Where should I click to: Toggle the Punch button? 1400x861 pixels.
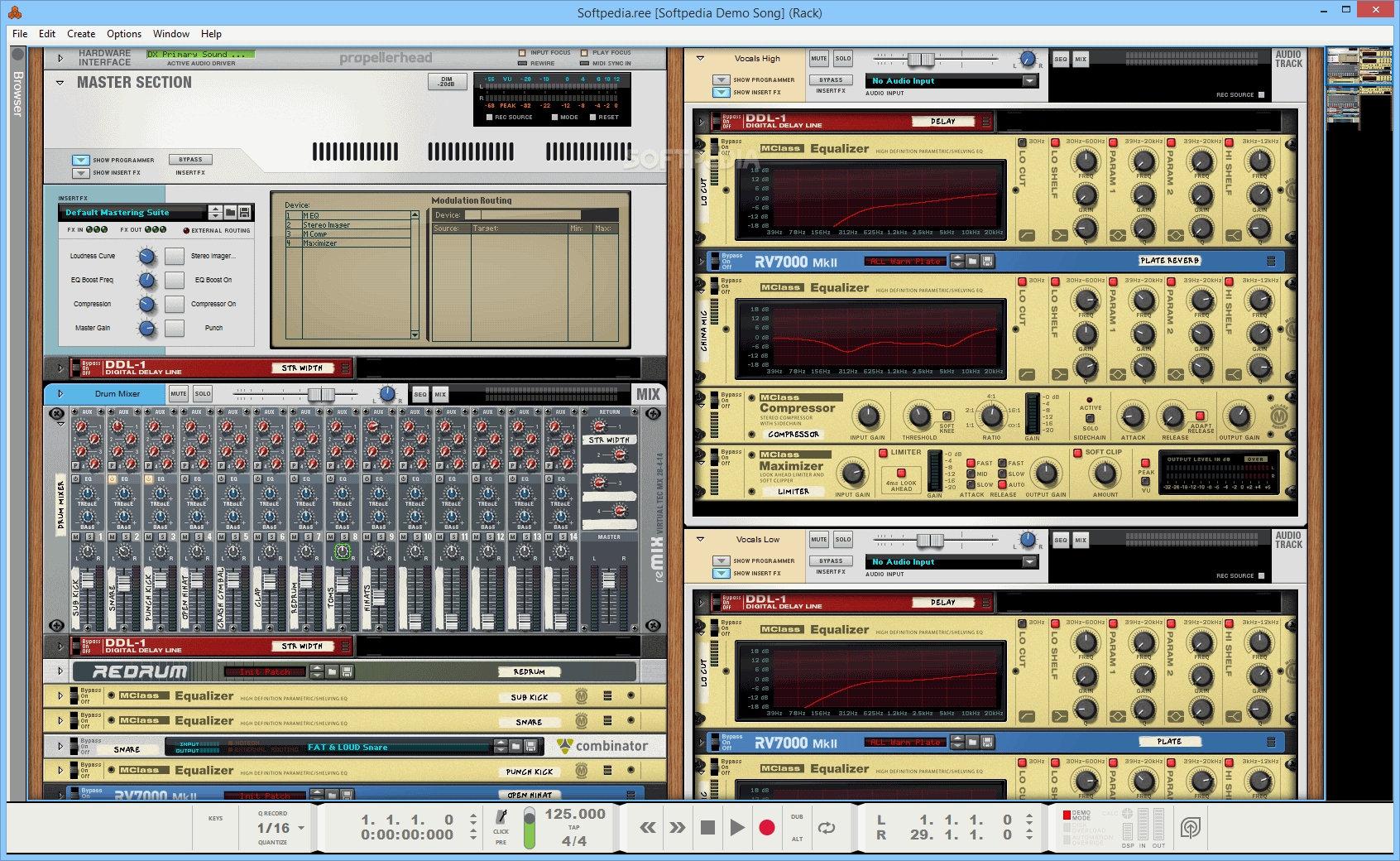coord(175,328)
